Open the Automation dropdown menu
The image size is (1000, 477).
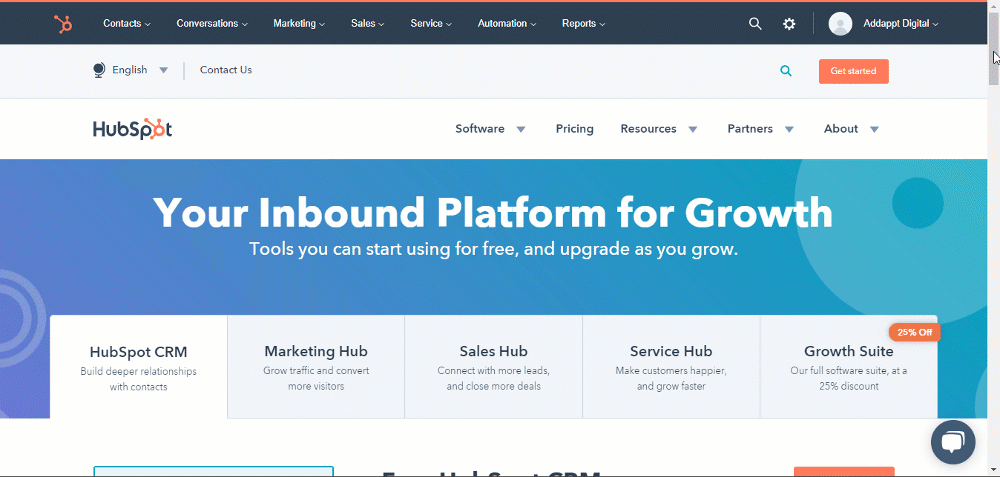[507, 24]
